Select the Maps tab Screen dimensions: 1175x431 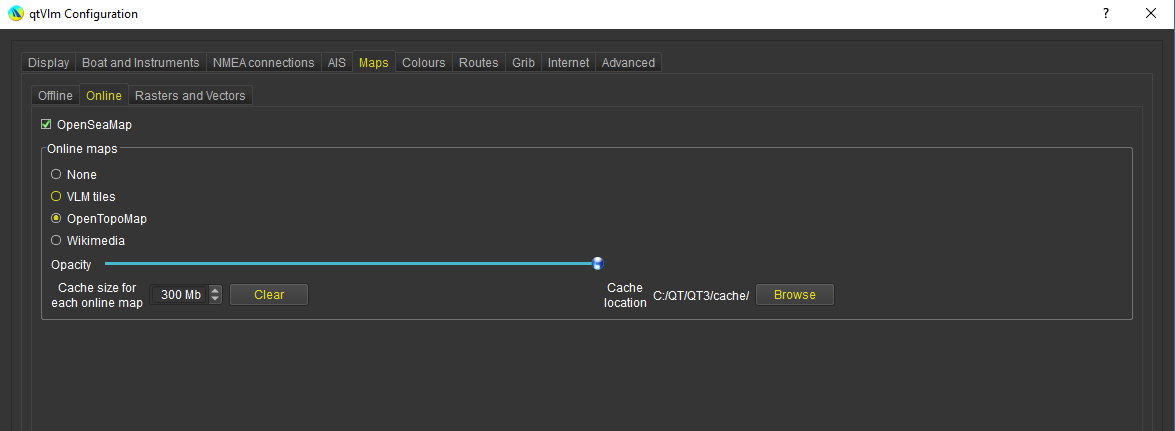(x=374, y=62)
